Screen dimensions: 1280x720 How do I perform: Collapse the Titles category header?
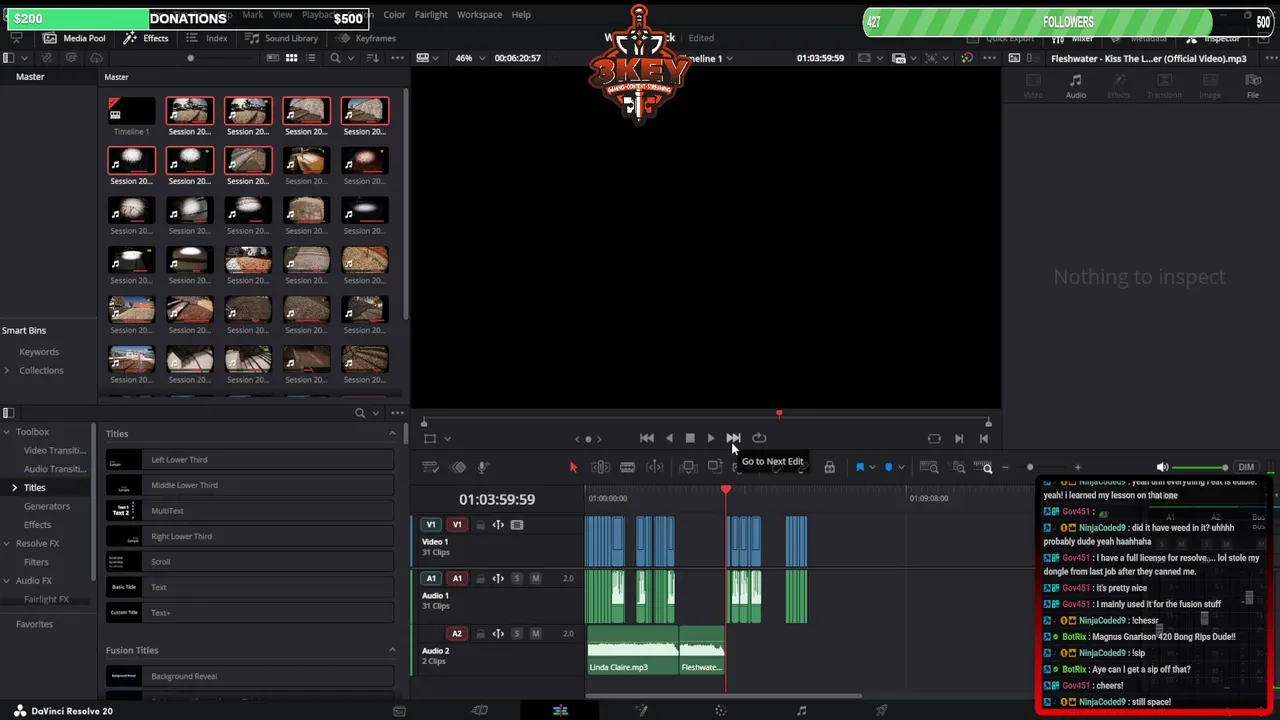point(392,433)
